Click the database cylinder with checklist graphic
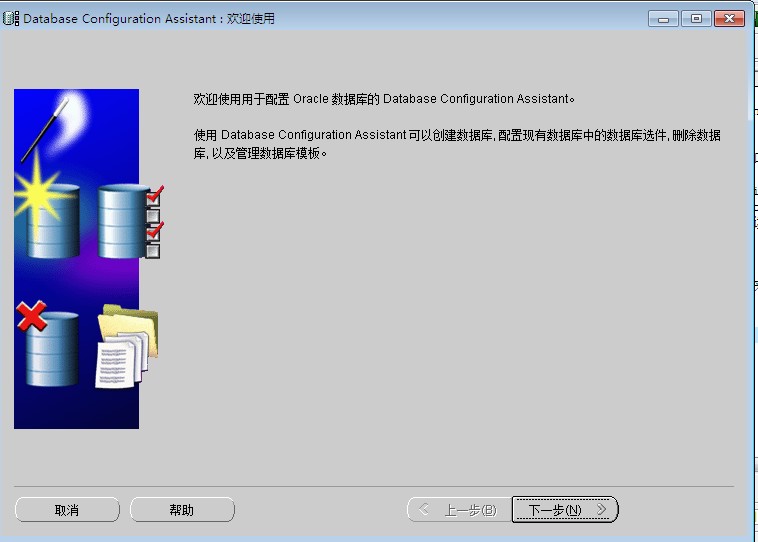Viewport: 758px width, 542px height. point(131,221)
